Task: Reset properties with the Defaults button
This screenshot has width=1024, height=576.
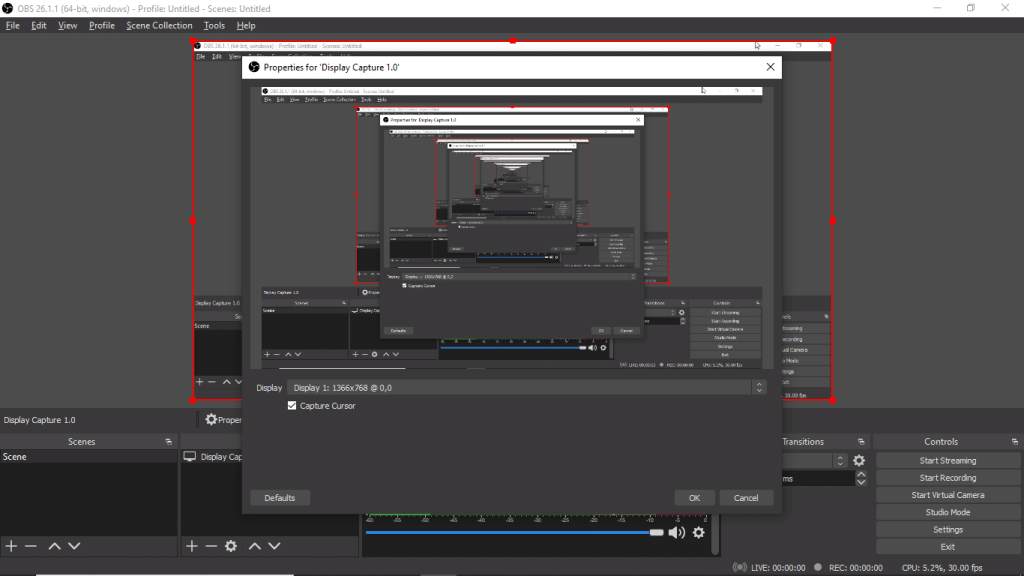Action: click(x=280, y=498)
